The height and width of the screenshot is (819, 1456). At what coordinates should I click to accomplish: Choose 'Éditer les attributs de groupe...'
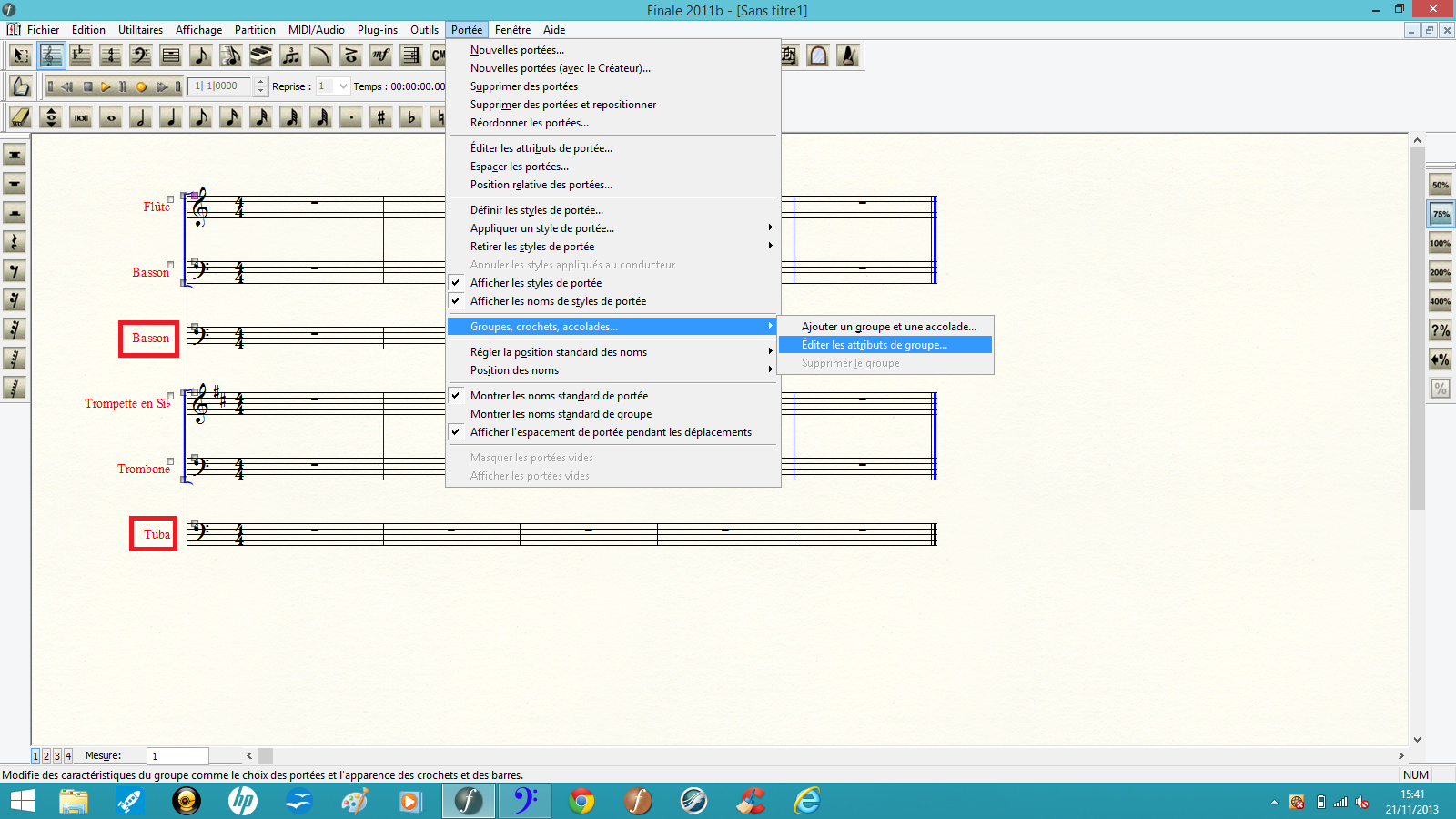874,345
